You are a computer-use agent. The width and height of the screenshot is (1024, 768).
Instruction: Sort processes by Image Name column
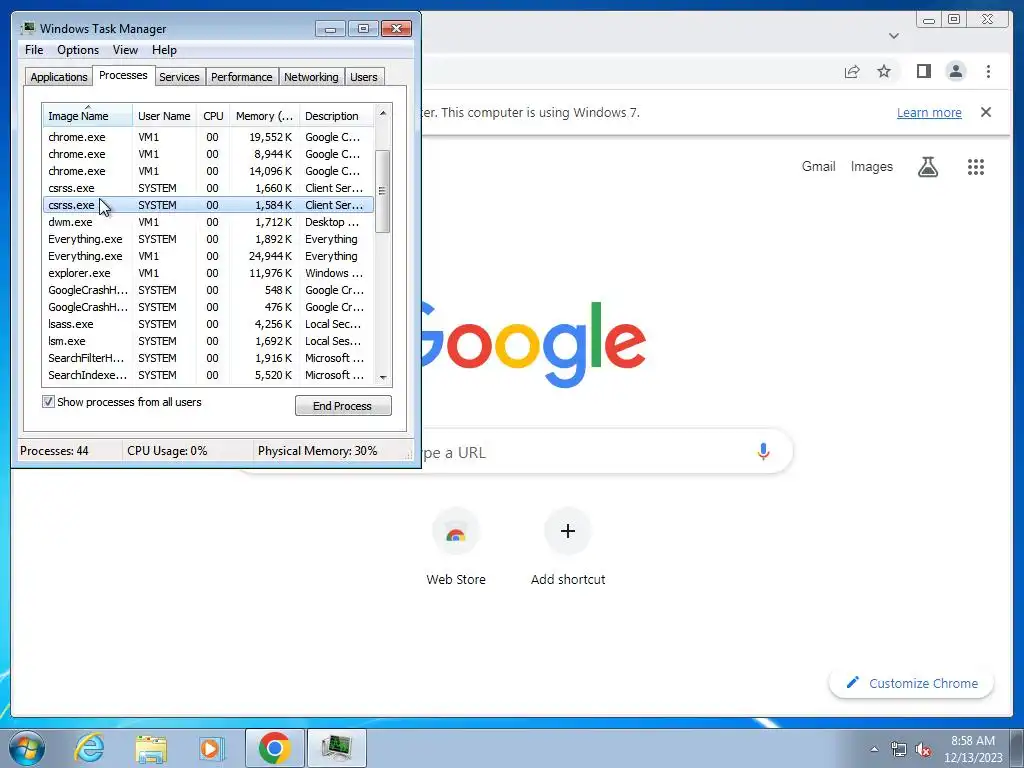(x=88, y=116)
